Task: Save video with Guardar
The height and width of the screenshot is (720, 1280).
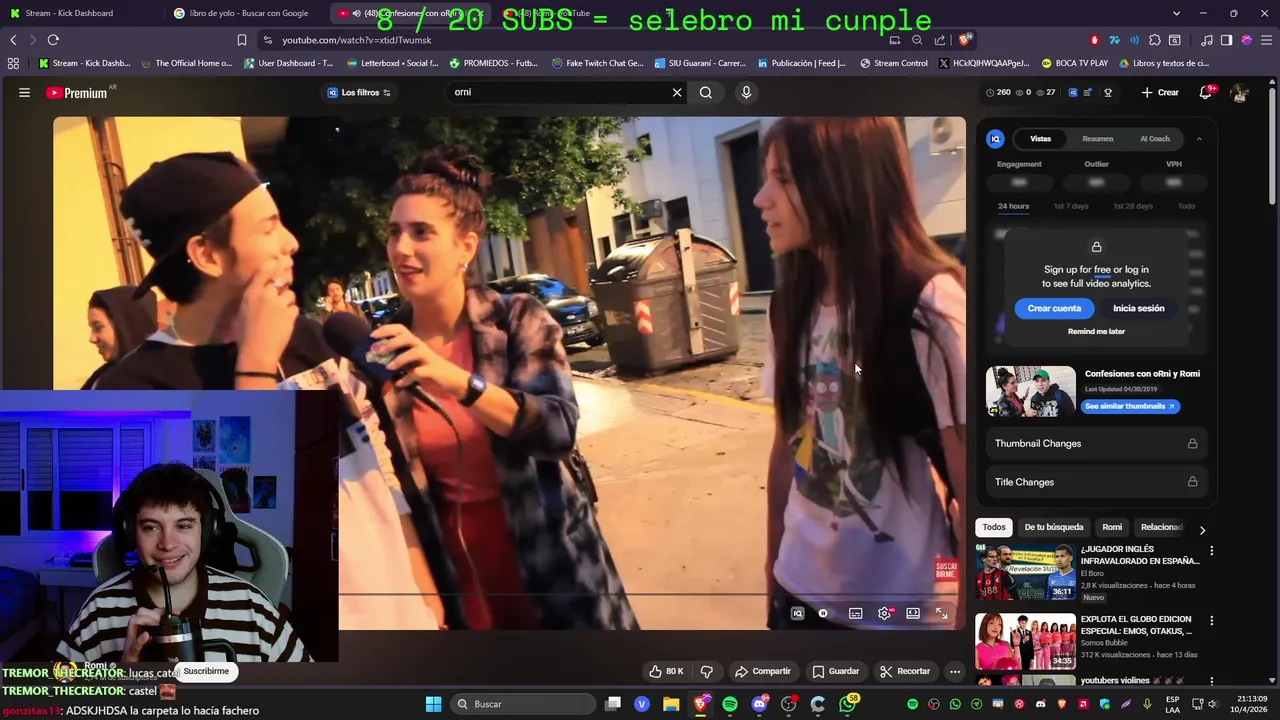Action: (836, 671)
